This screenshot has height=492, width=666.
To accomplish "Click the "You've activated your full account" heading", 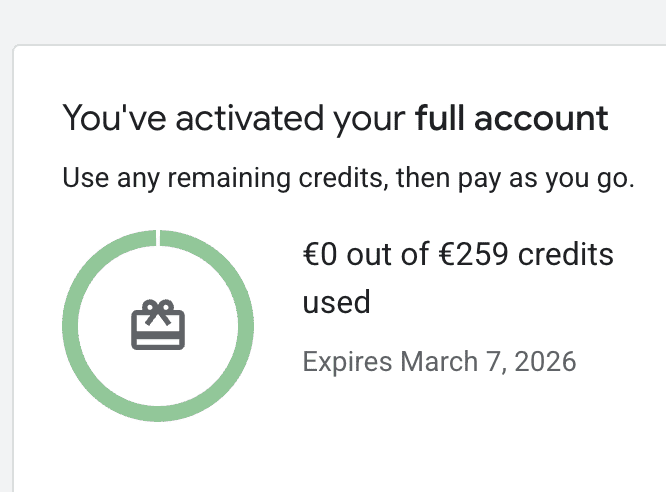I will click(x=335, y=119).
